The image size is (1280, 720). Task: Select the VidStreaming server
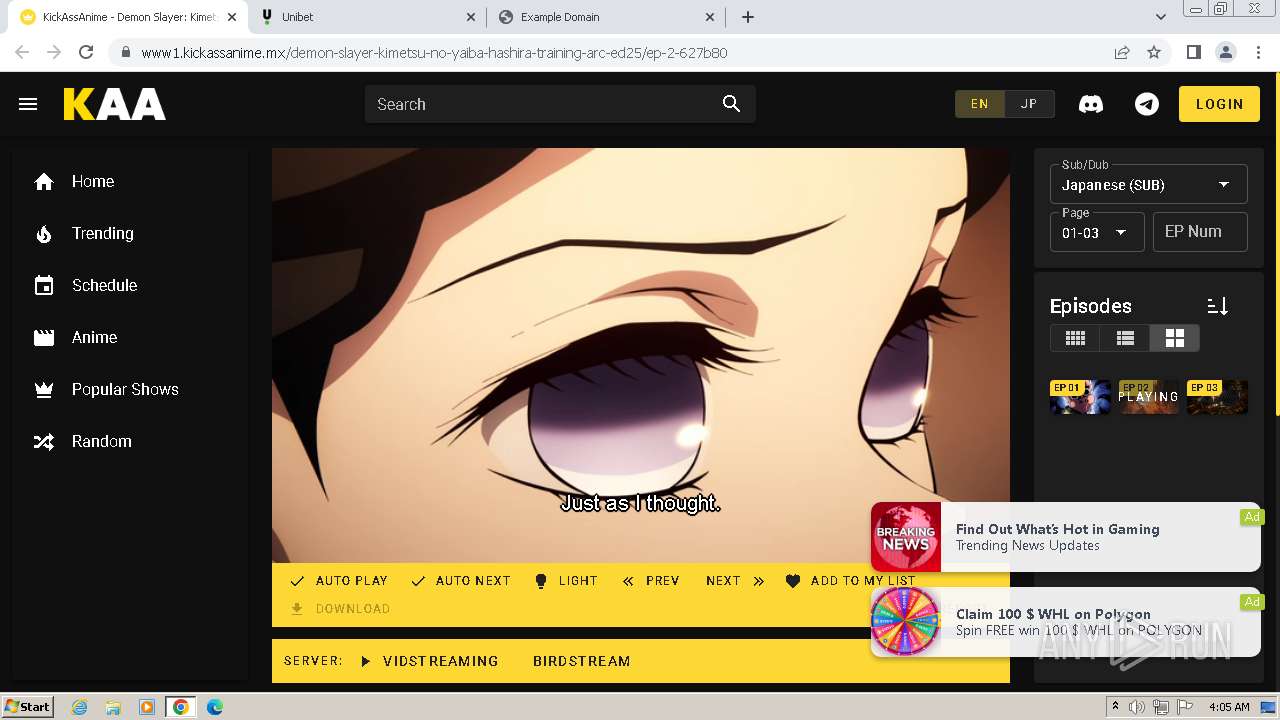click(x=429, y=661)
